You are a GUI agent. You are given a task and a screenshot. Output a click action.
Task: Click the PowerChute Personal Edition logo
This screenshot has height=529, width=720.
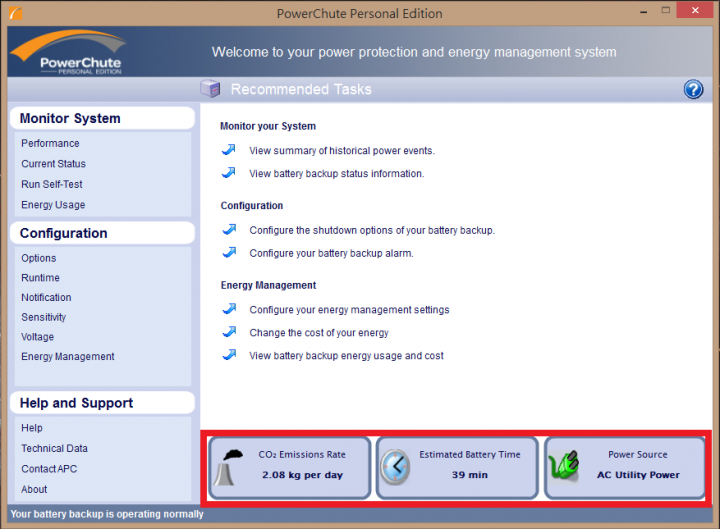(69, 52)
